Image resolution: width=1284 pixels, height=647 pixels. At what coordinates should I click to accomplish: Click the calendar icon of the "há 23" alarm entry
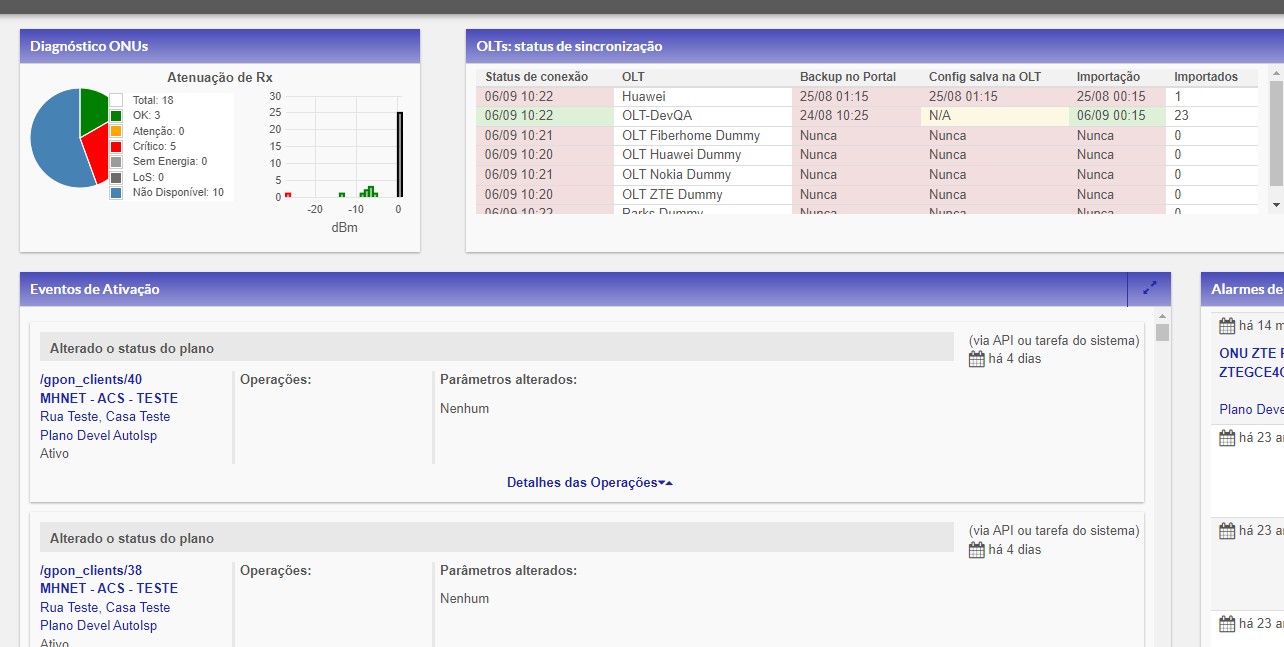click(x=1227, y=437)
